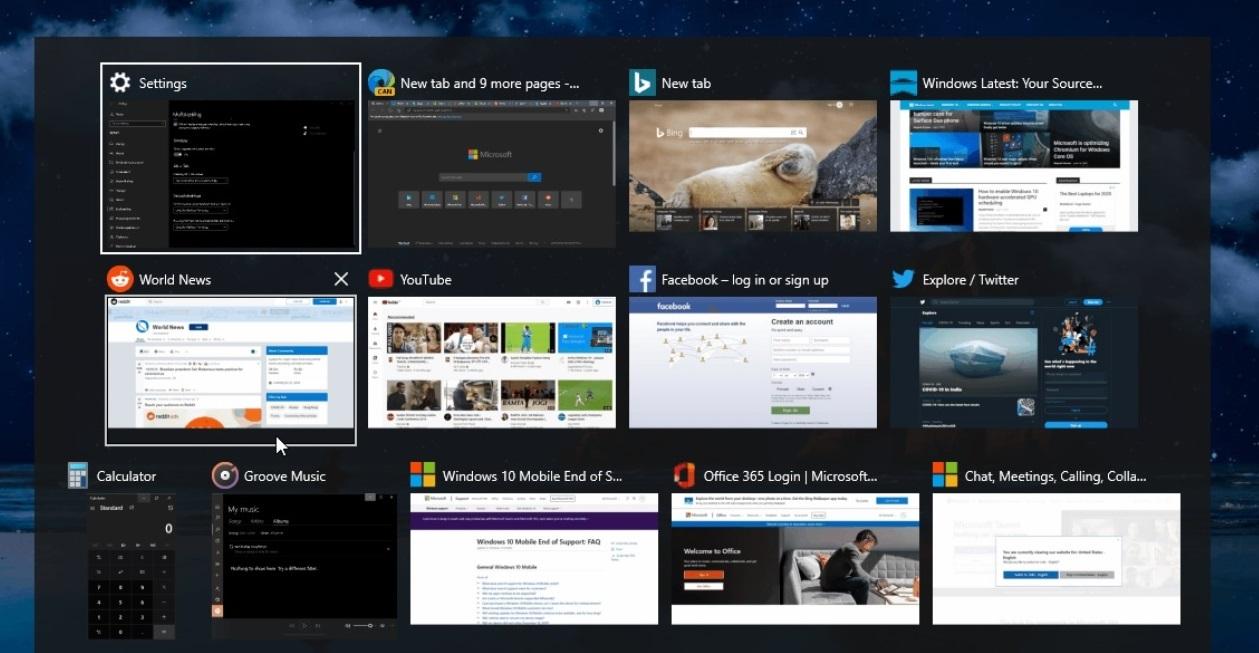This screenshot has width=1259, height=653.
Task: Switch to the World News Reddit thumbnail
Action: point(231,362)
